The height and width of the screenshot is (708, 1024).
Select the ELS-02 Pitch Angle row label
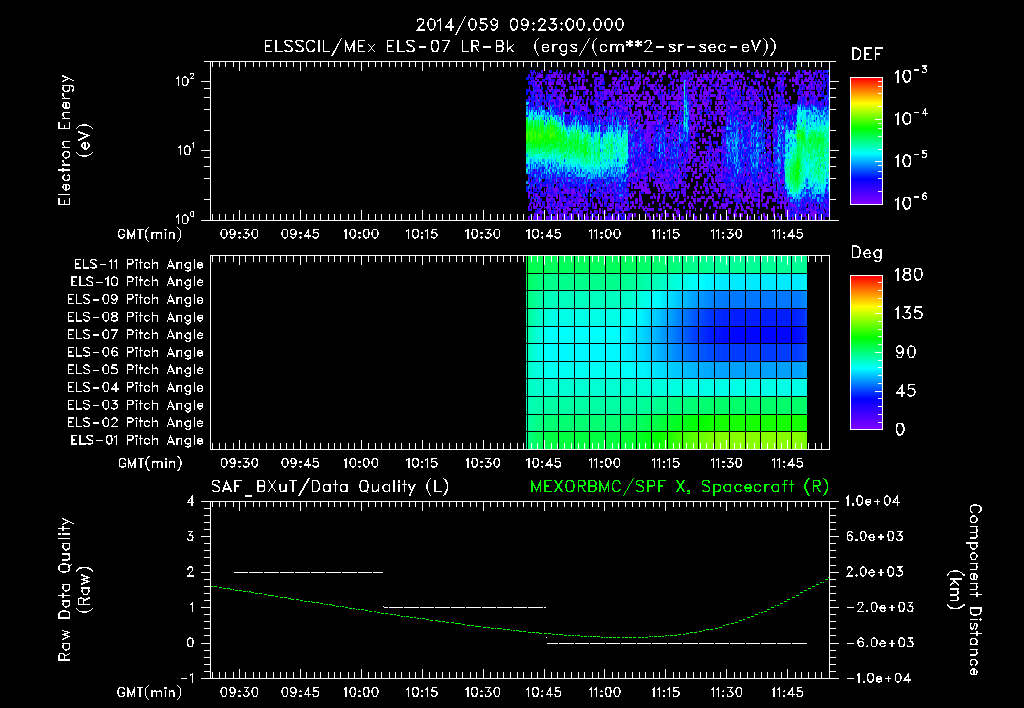(x=135, y=423)
